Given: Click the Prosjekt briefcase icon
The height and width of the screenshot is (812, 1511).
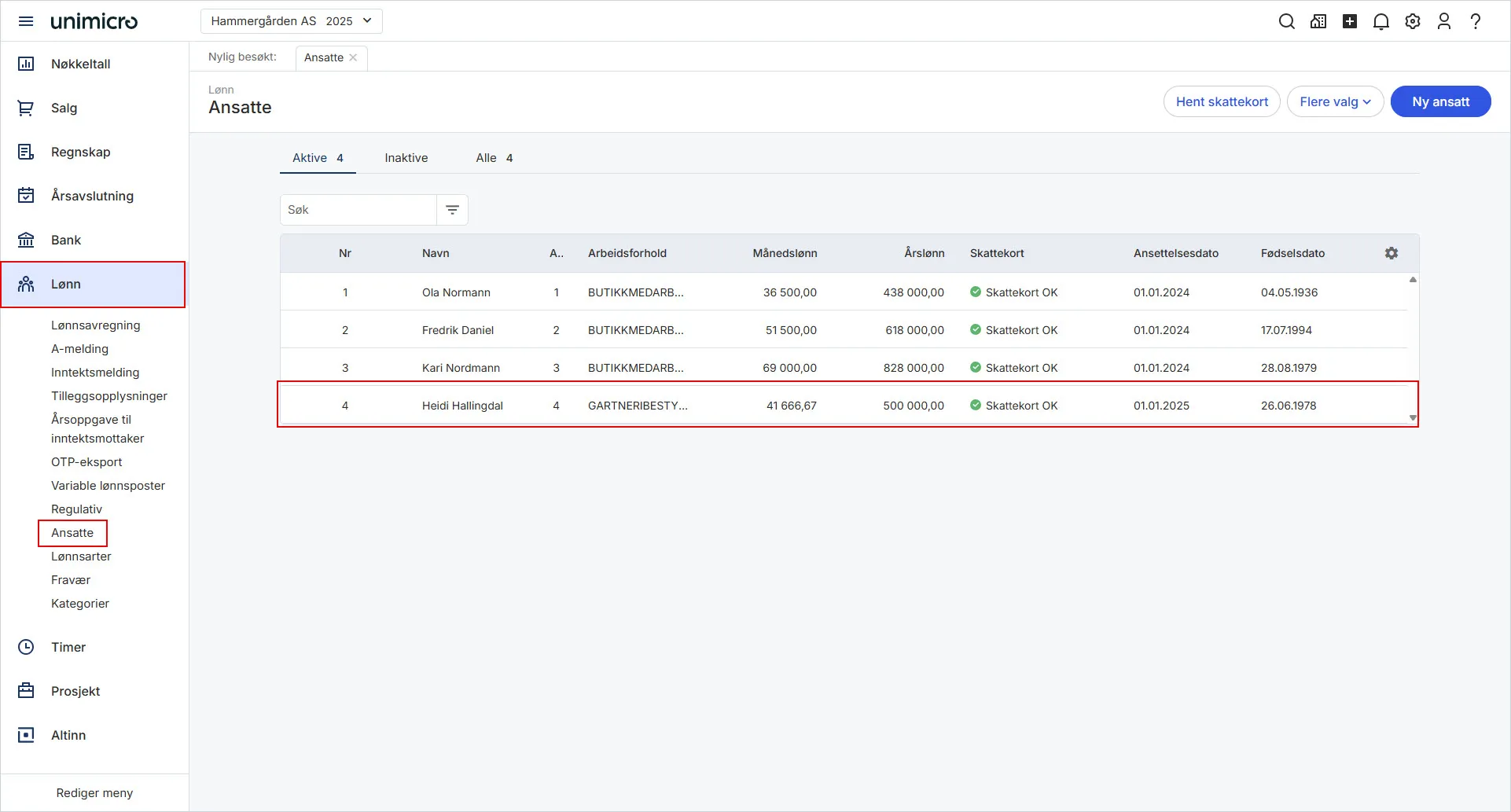Looking at the screenshot, I should coord(26,691).
